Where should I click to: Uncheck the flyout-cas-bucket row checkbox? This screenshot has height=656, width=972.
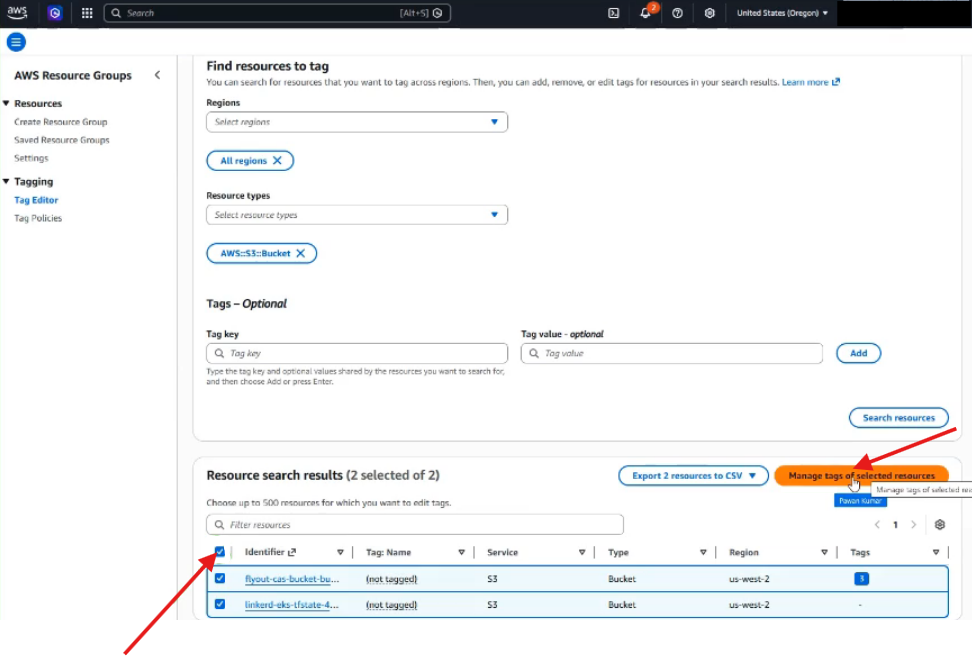click(x=220, y=578)
